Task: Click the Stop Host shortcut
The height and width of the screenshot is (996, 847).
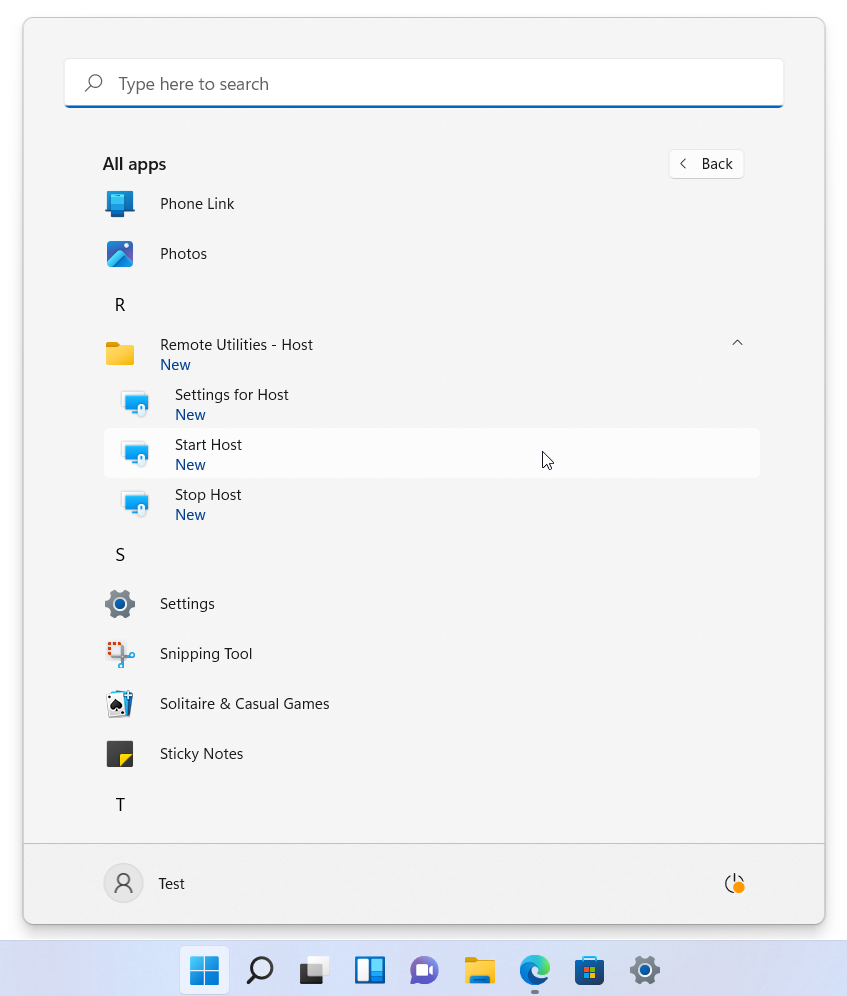Action: point(208,495)
